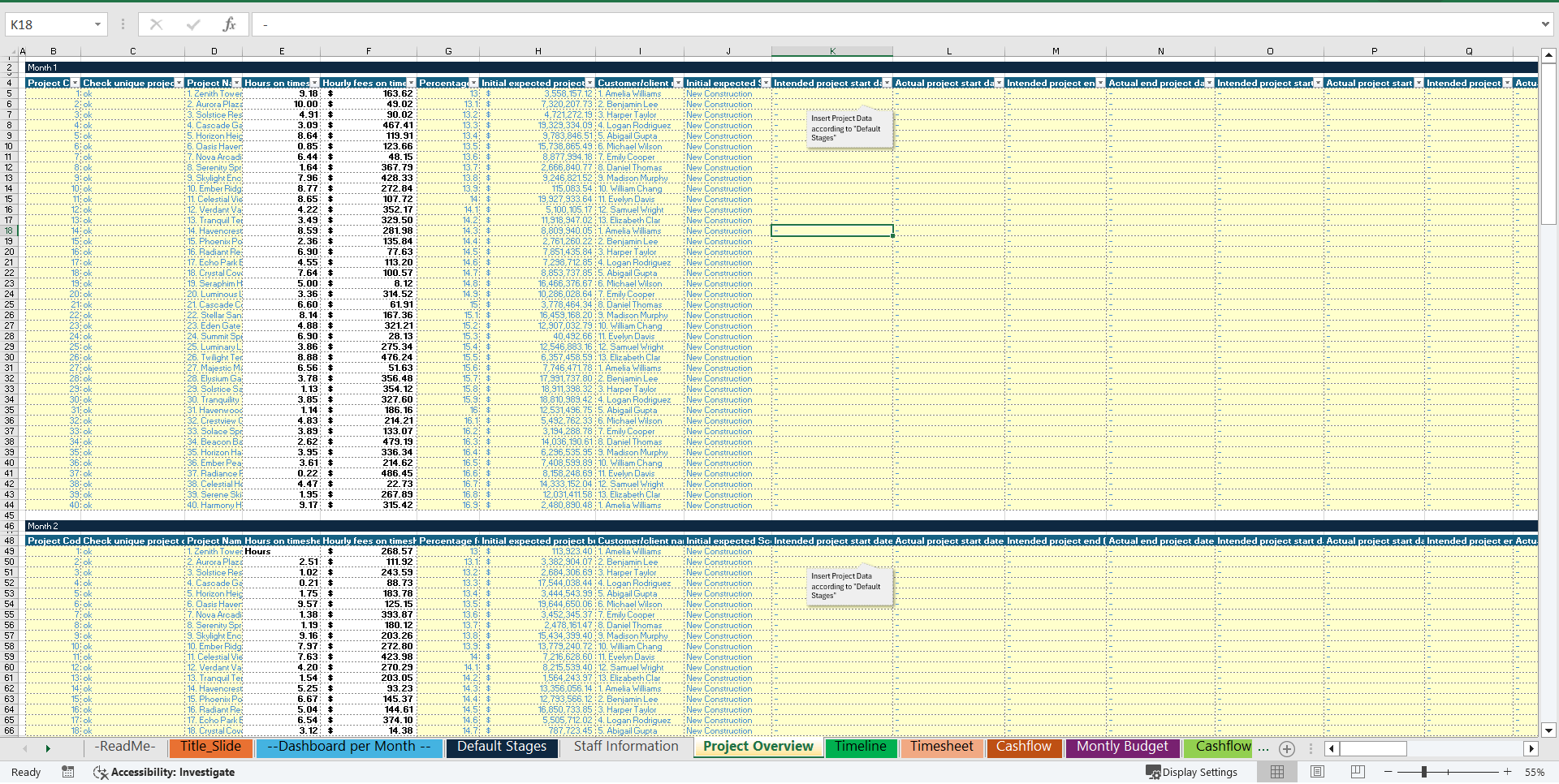Open the Timesheet sheet tab
Image resolution: width=1559 pixels, height=784 pixels.
942,747
